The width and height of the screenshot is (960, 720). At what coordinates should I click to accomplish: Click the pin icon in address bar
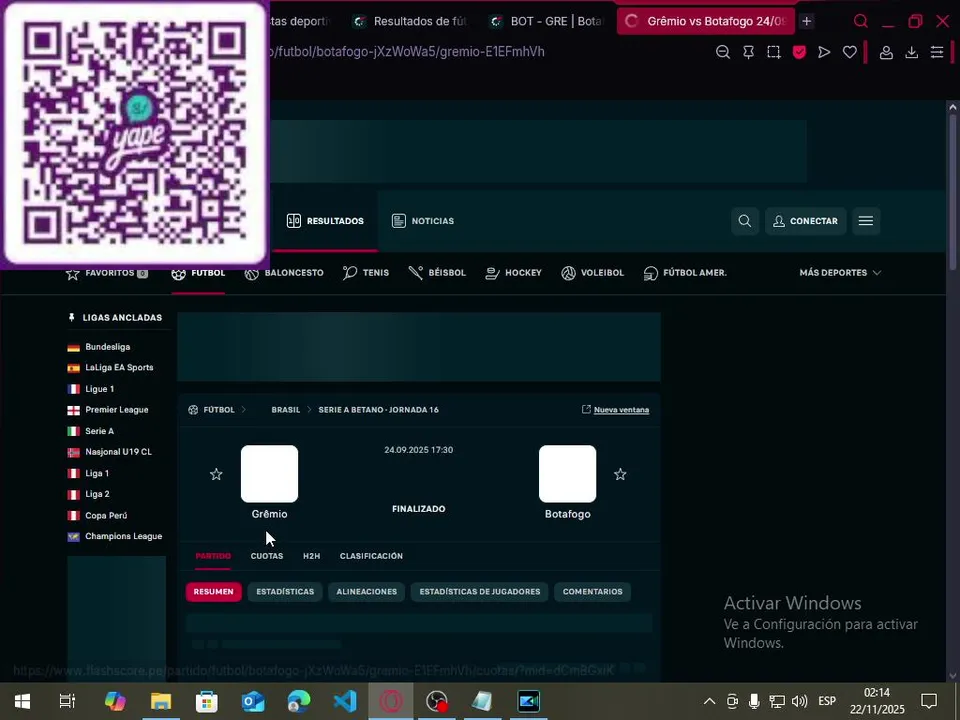pos(748,52)
